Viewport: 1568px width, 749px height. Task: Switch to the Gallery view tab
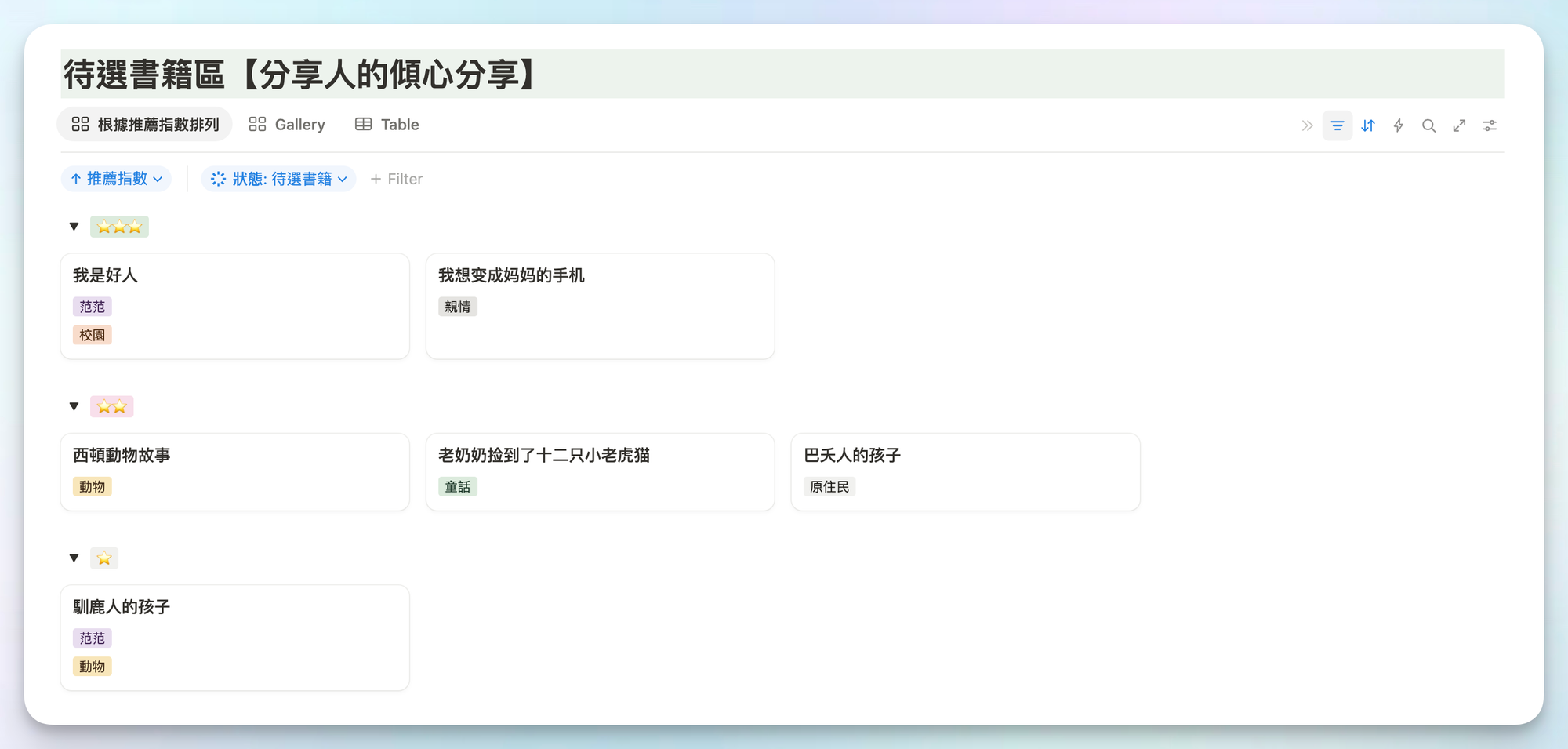click(x=287, y=125)
